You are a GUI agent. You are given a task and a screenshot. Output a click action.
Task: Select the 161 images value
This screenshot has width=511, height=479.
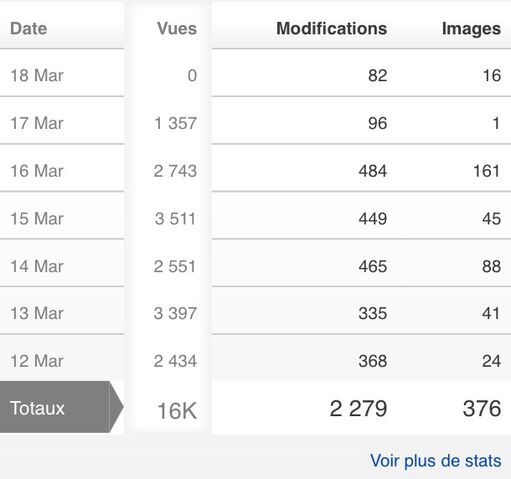coord(487,171)
